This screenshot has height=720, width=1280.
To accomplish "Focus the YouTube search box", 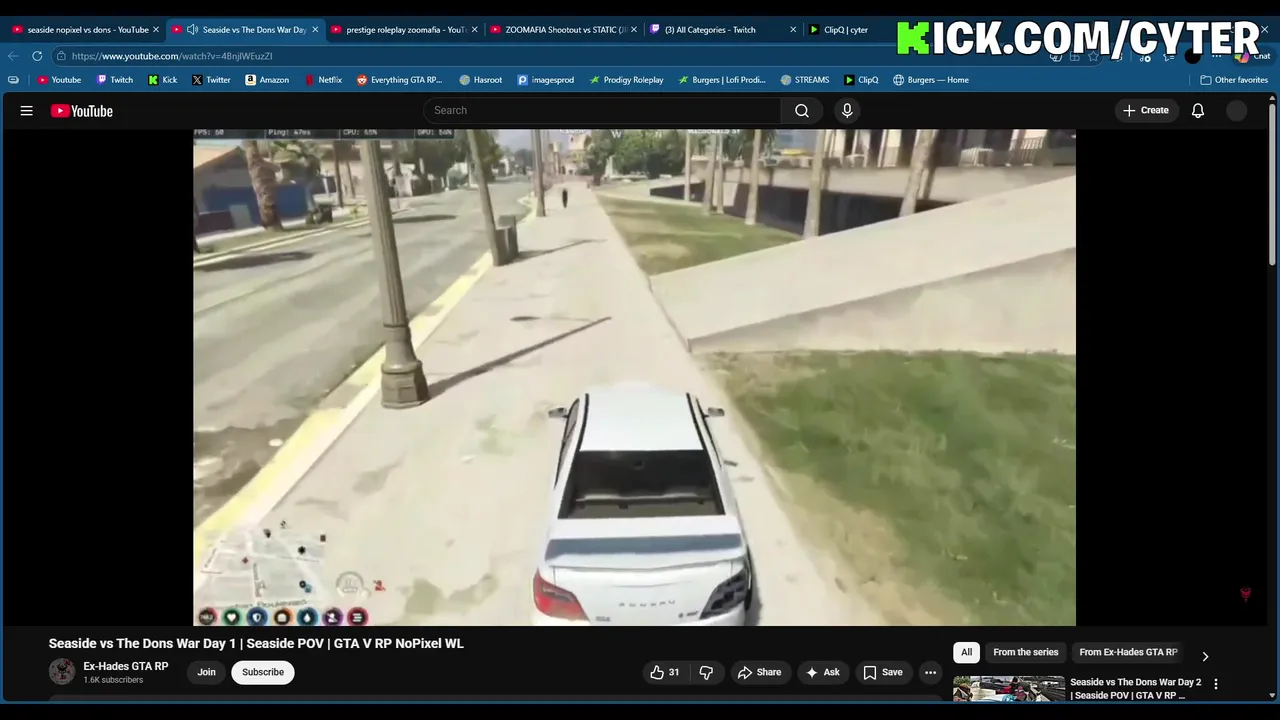I will tap(602, 111).
